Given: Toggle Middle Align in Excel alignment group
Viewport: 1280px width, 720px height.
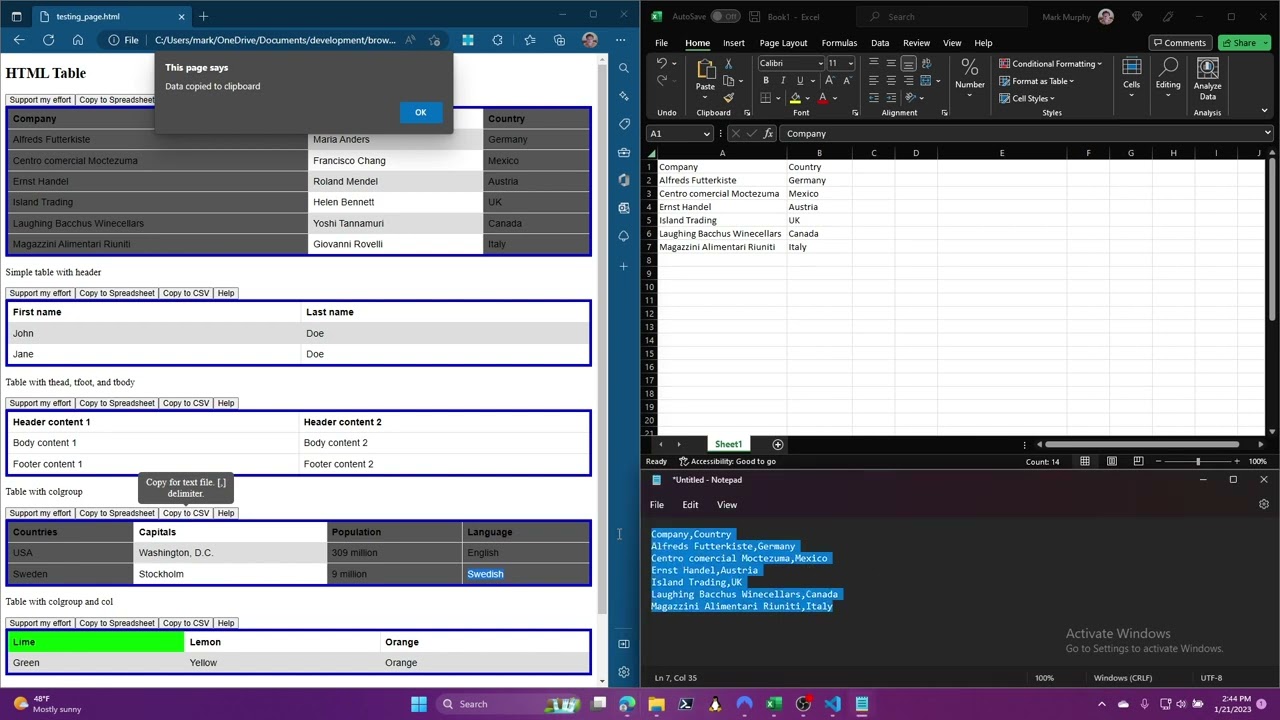Looking at the screenshot, I should [x=891, y=63].
